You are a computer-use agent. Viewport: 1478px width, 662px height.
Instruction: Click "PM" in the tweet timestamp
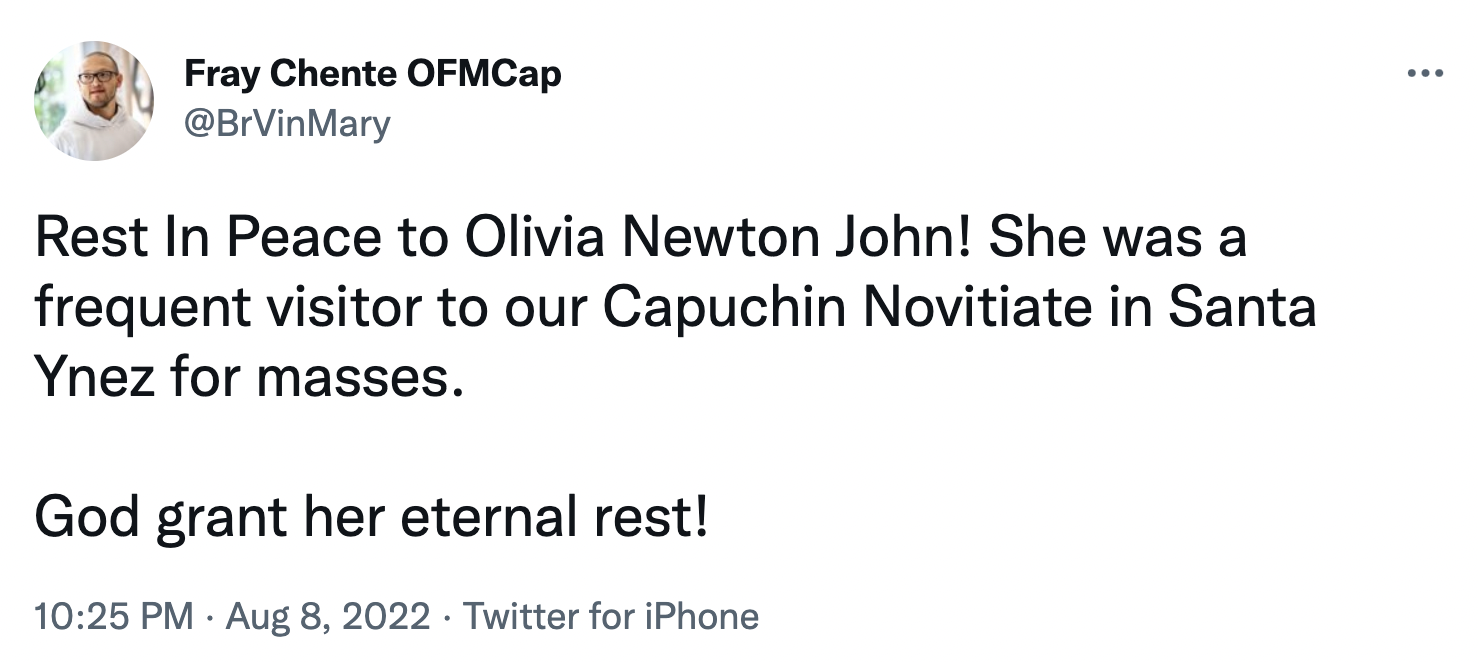pos(171,615)
